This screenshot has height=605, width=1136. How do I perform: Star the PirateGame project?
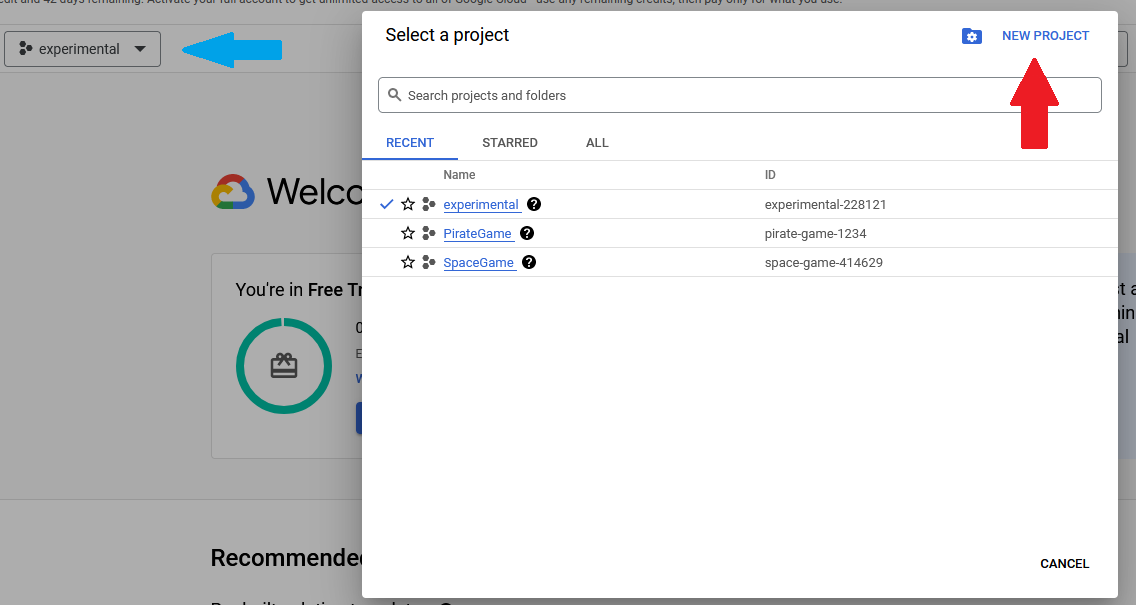pyautogui.click(x=407, y=233)
